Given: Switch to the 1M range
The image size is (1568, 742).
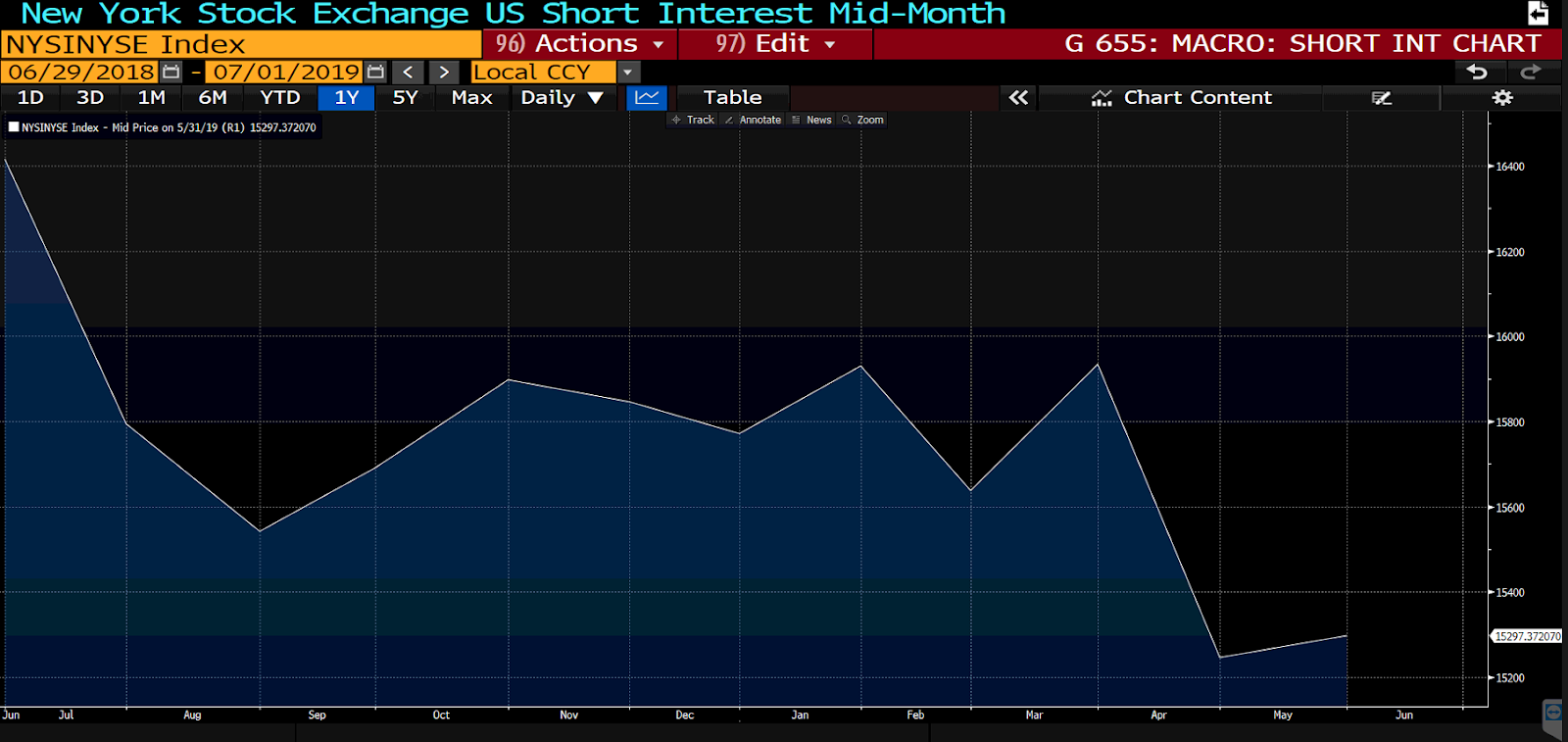Looking at the screenshot, I should [x=152, y=97].
